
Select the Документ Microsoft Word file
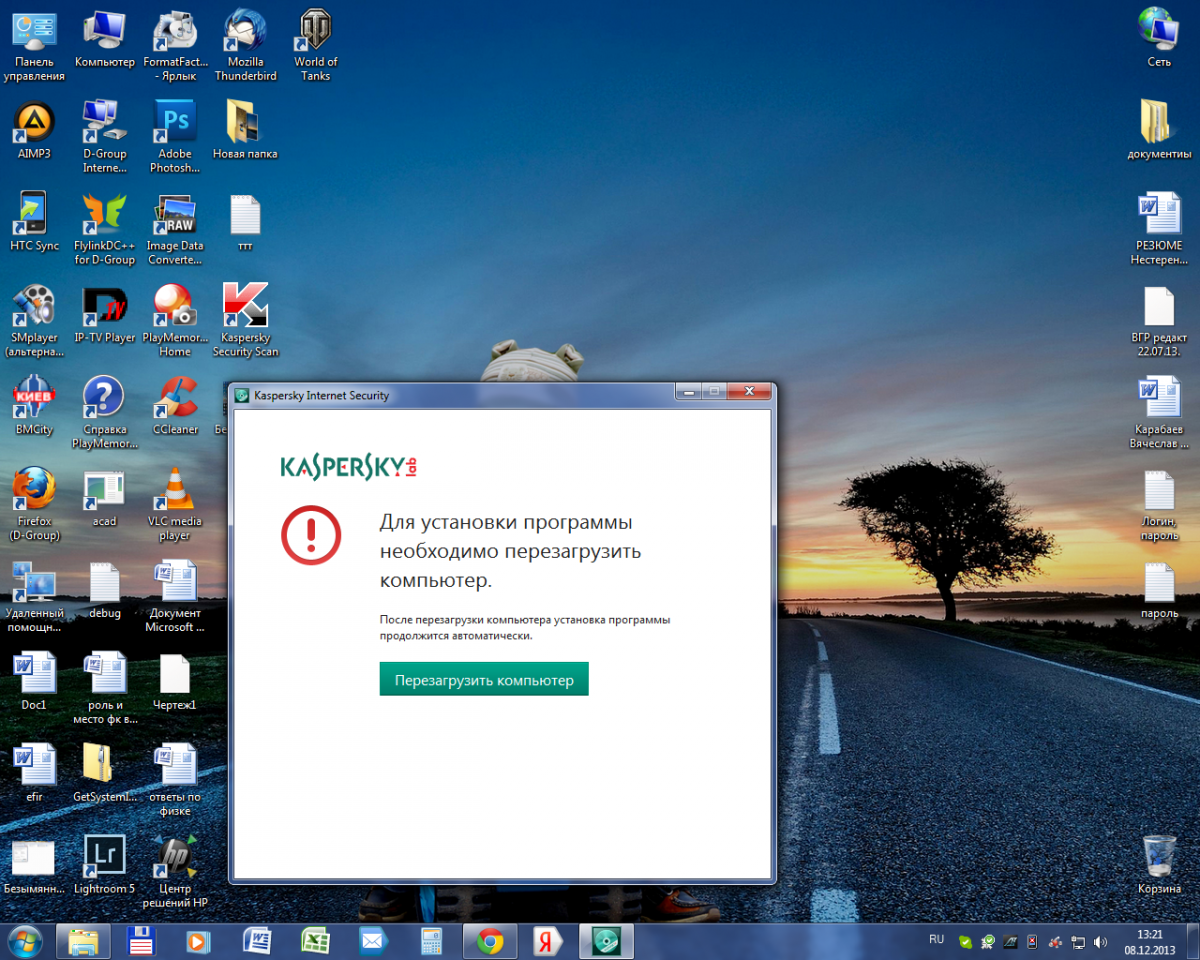coord(175,597)
